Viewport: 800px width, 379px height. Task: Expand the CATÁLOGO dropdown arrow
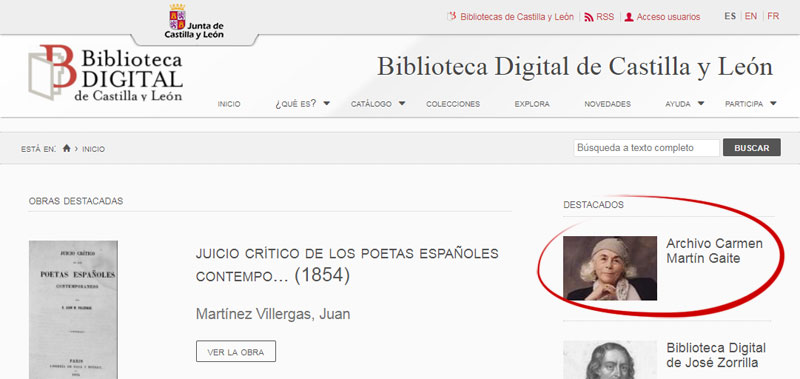(402, 104)
